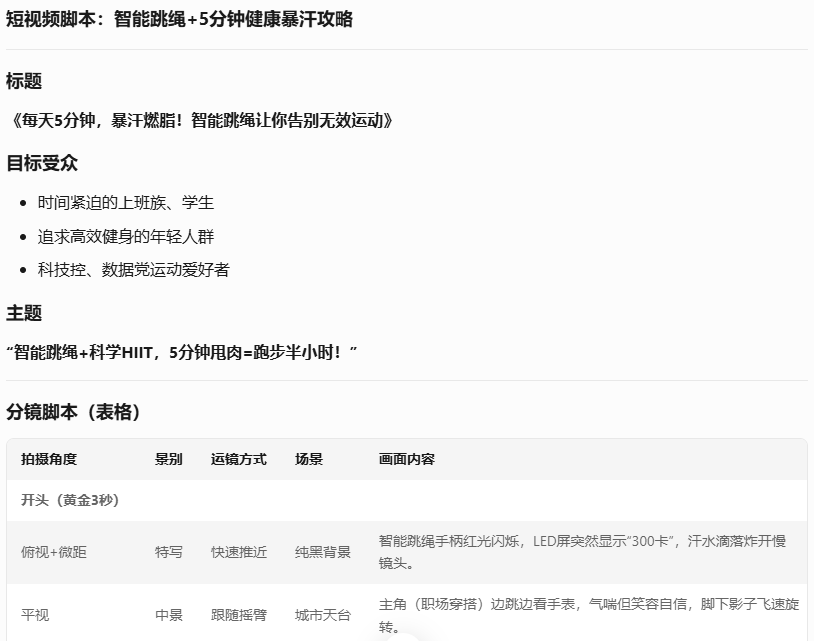Click the 跟随摇臂 camera movement cell

(x=239, y=613)
